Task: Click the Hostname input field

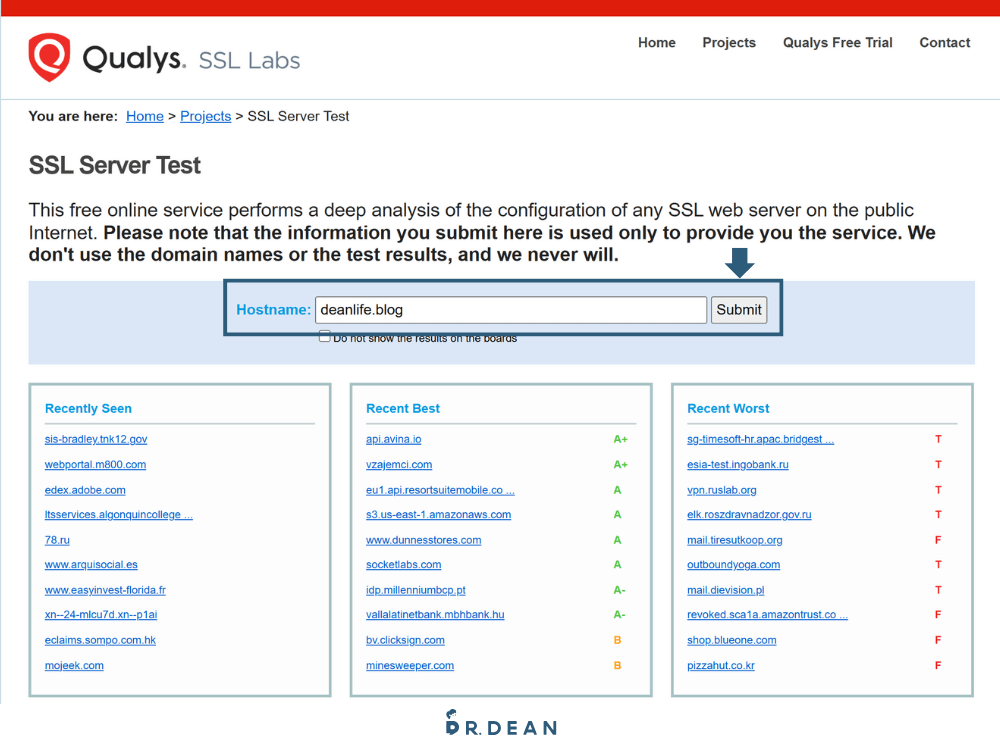Action: (x=510, y=310)
